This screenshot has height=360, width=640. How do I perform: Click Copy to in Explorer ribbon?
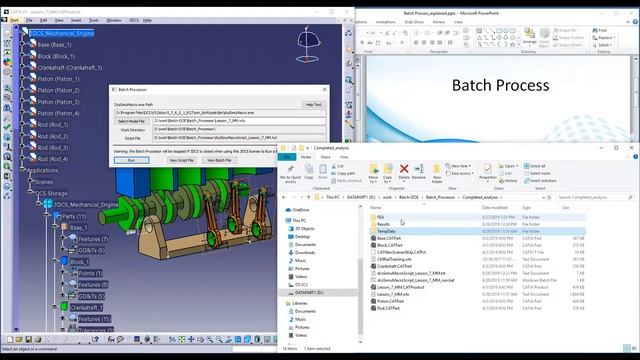tap(388, 173)
